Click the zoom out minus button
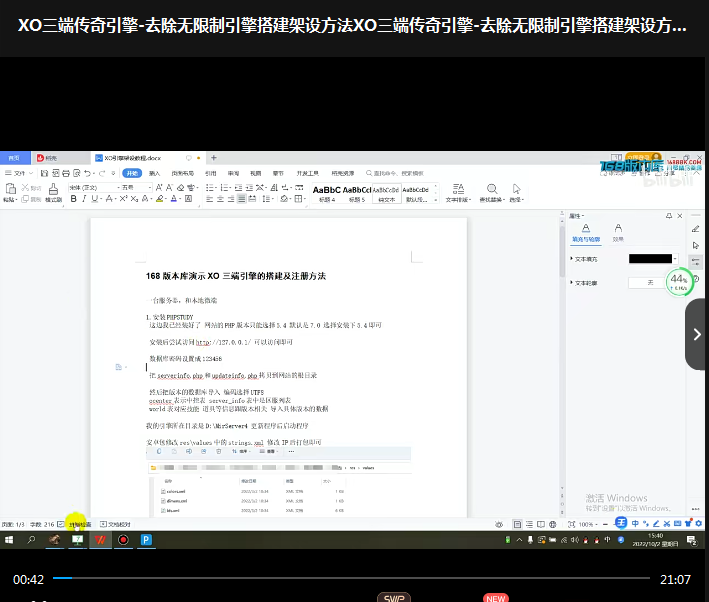 (x=605, y=524)
